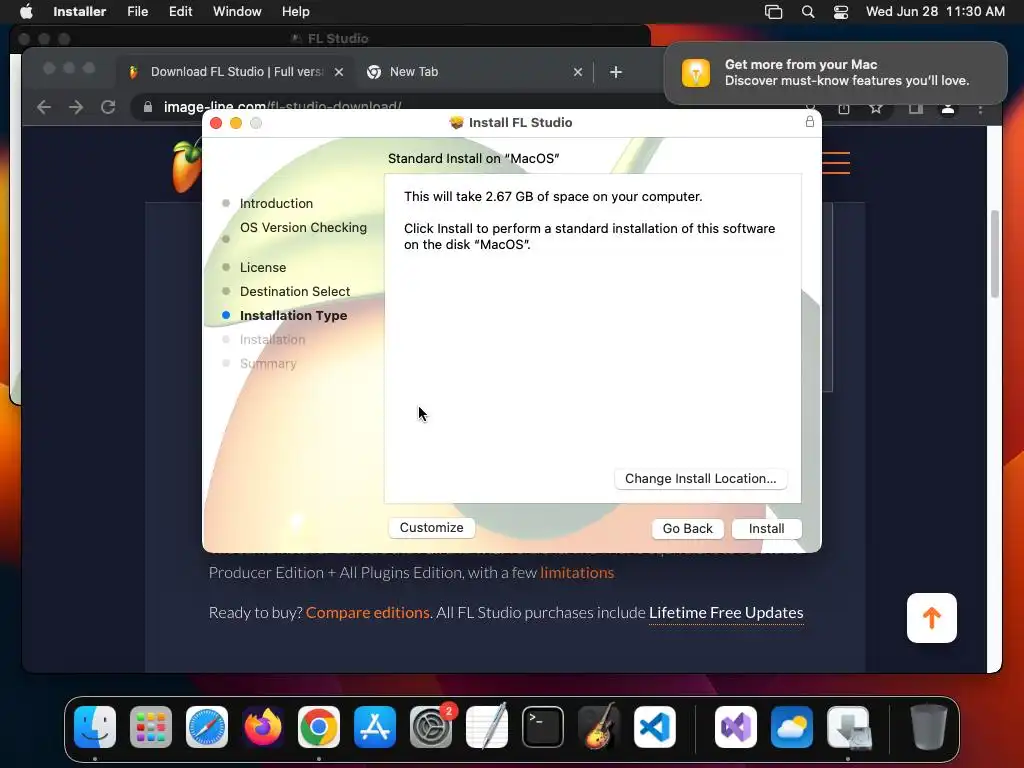Select the Introduction step in sidebar
Screen dimensions: 1024x768
pyautogui.click(x=276, y=203)
